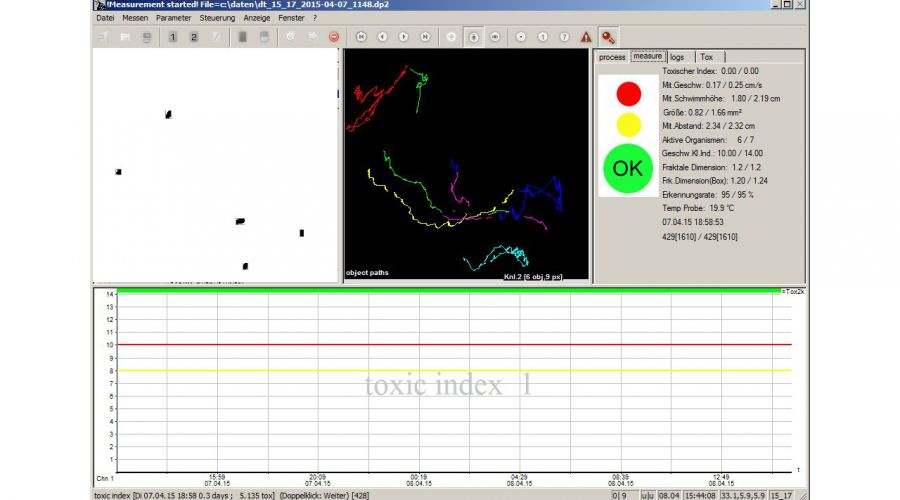900x500 pixels.
Task: Click the '=Tox2k' legend label
Action: tap(793, 292)
